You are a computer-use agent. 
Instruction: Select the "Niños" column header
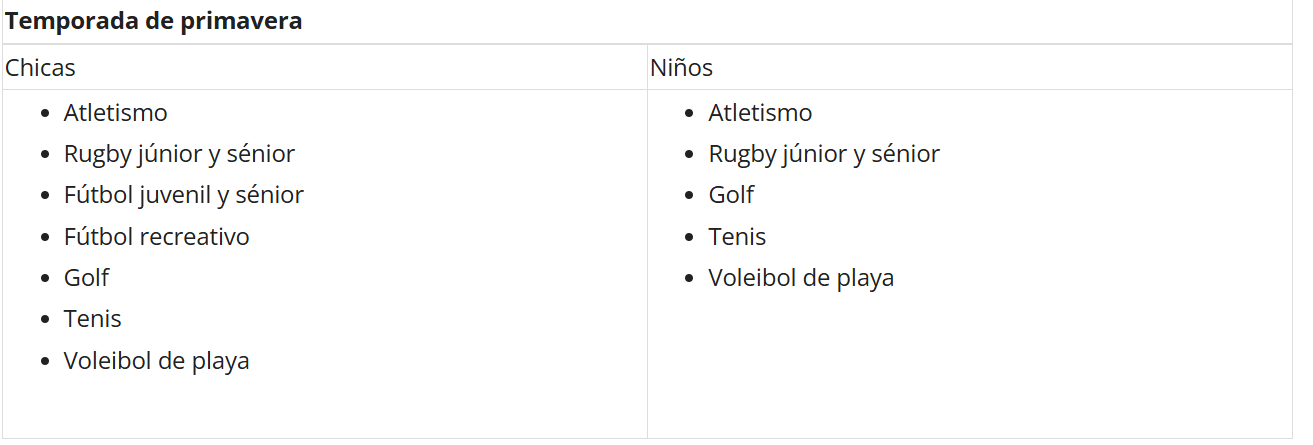(681, 68)
